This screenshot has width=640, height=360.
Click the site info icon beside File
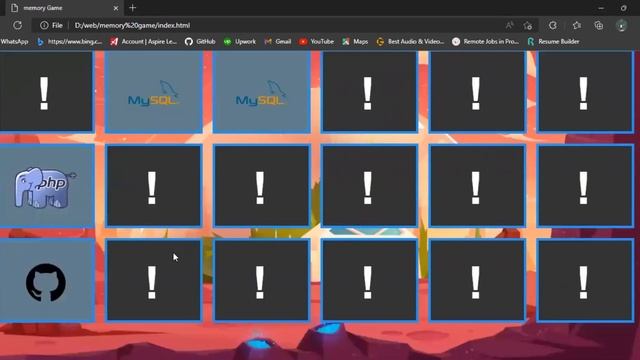44,25
